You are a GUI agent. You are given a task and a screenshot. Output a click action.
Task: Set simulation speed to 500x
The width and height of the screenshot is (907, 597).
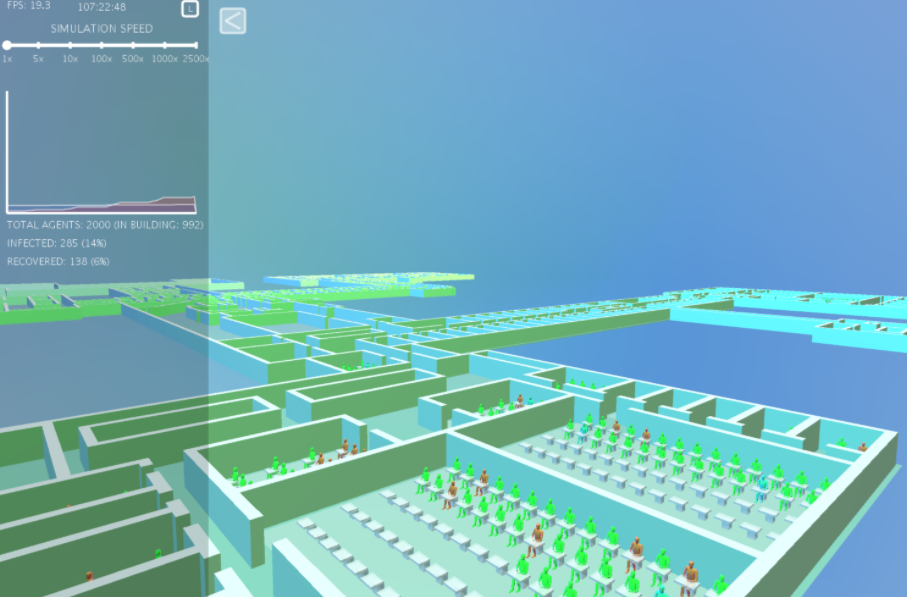tap(133, 45)
